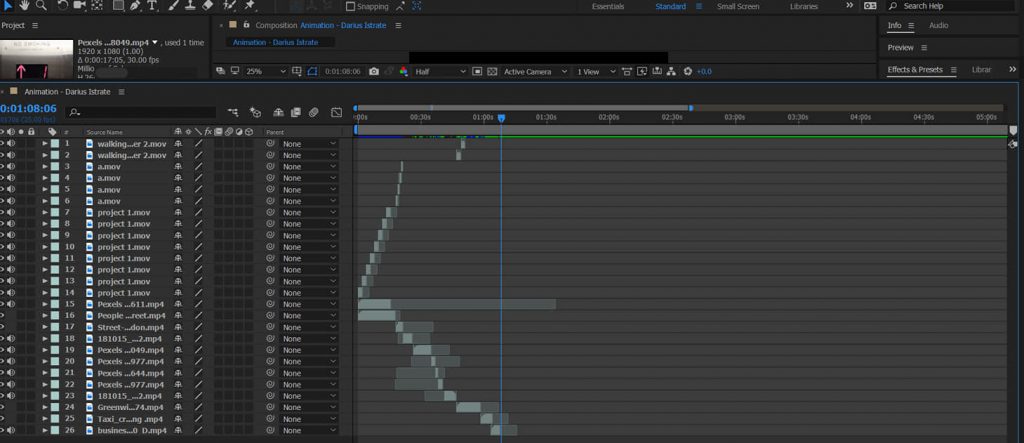Open the Graph Editor in timeline

[x=337, y=112]
